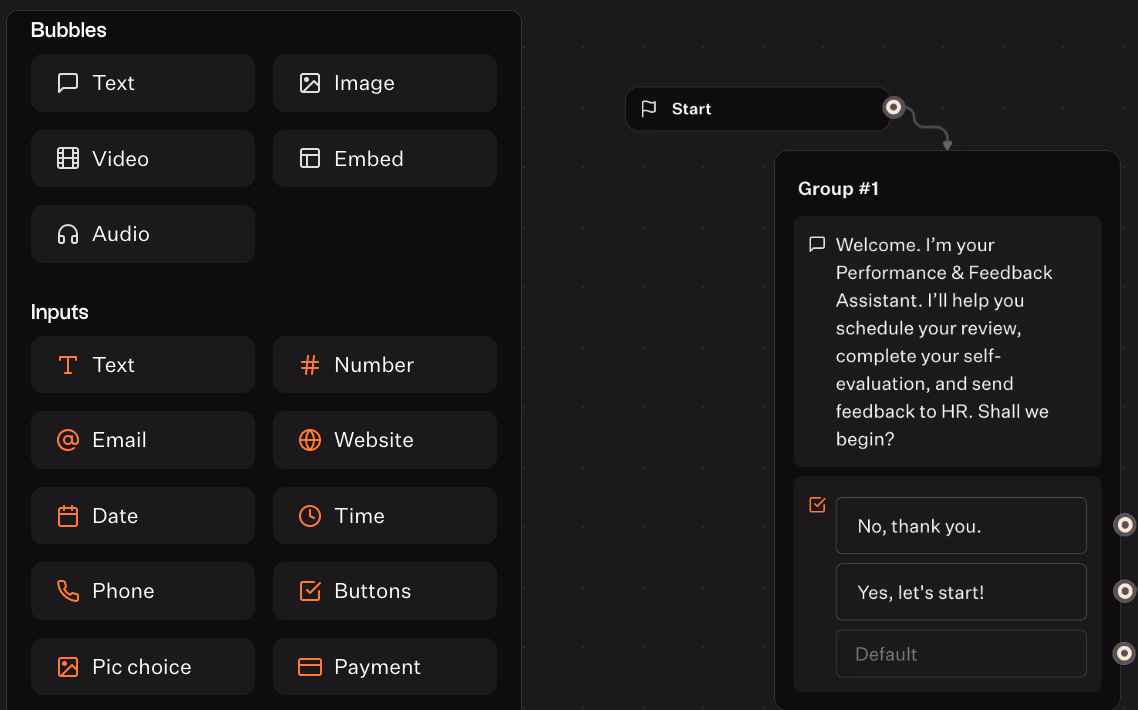The width and height of the screenshot is (1138, 710).
Task: Choose the Date input block
Action: tap(142, 516)
